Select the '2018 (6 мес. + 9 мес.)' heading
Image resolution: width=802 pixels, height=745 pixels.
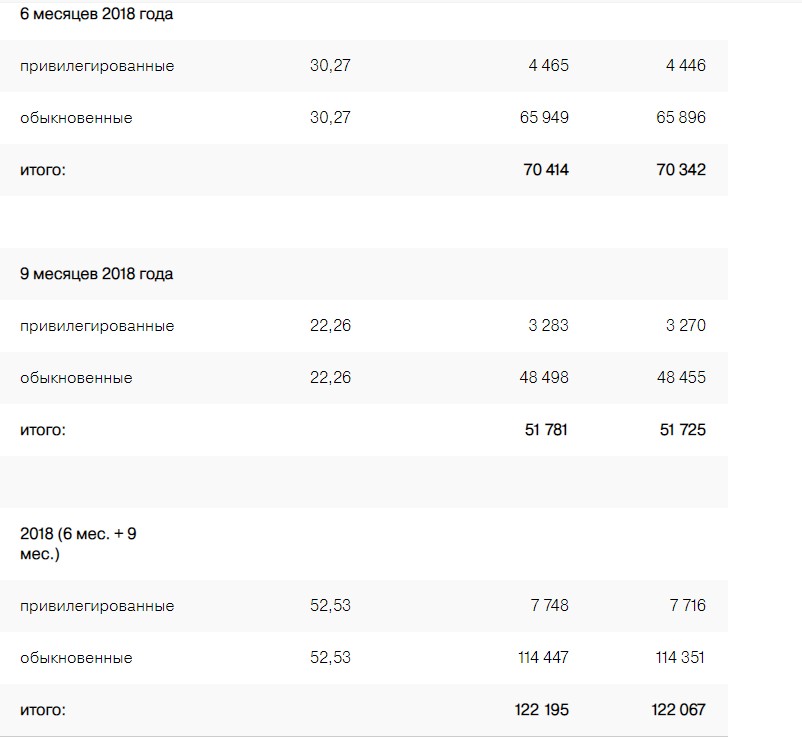78,544
